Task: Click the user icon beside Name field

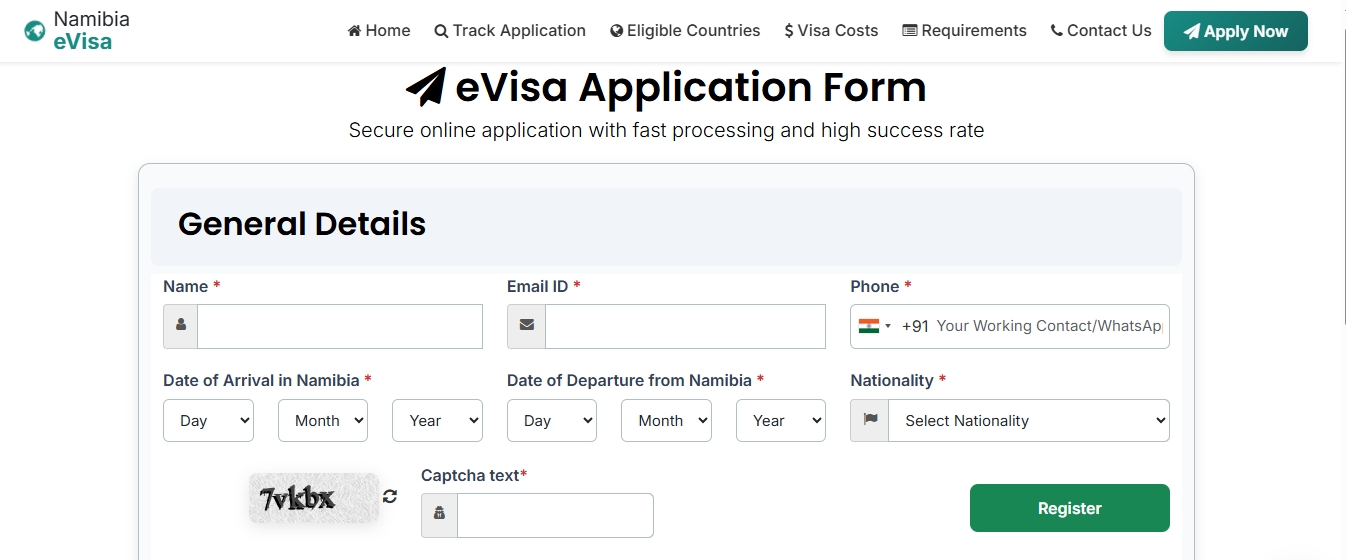Action: [181, 326]
